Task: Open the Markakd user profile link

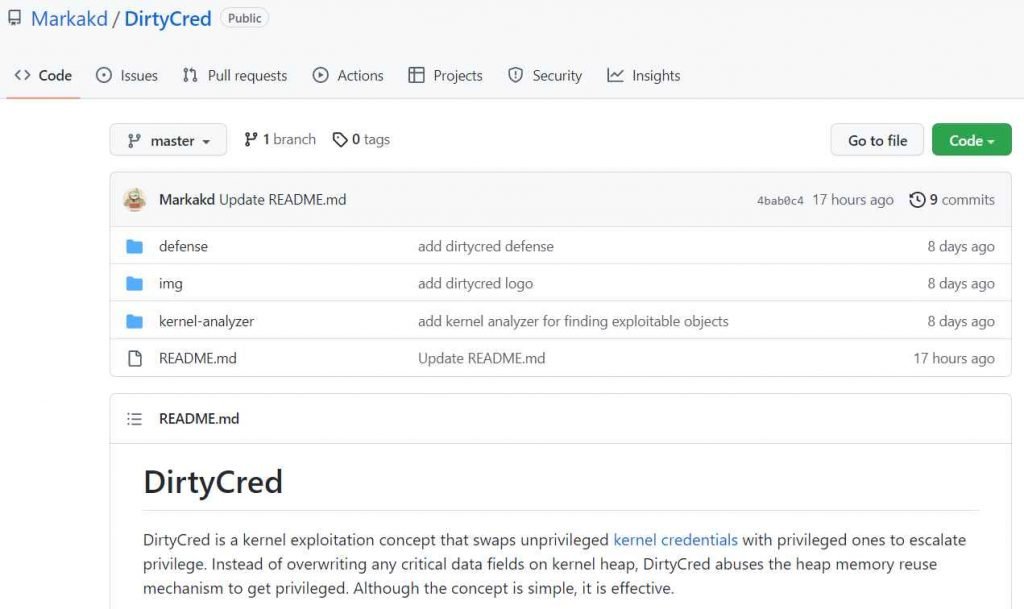Action: coord(69,18)
